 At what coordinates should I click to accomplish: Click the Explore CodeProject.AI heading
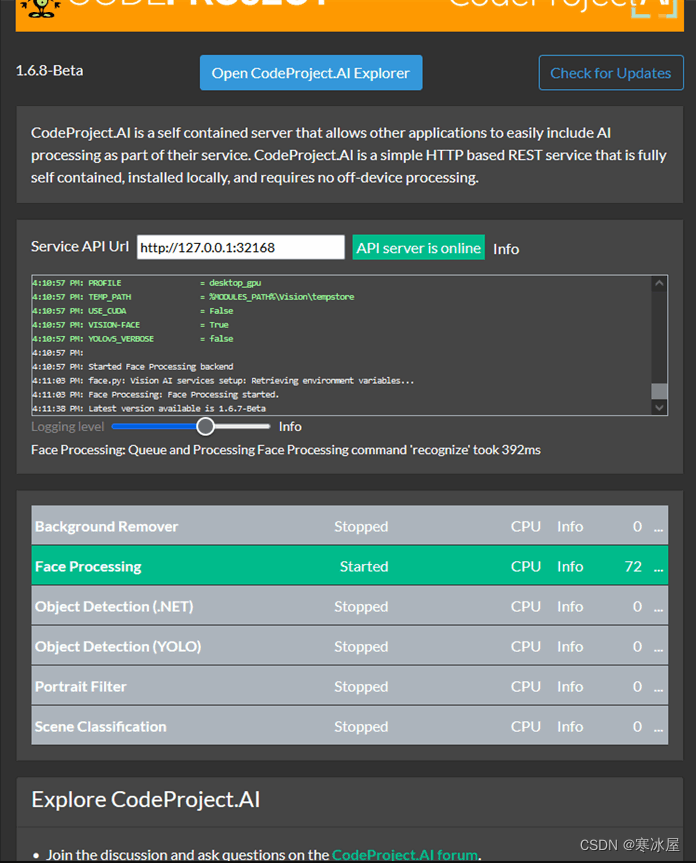point(146,800)
